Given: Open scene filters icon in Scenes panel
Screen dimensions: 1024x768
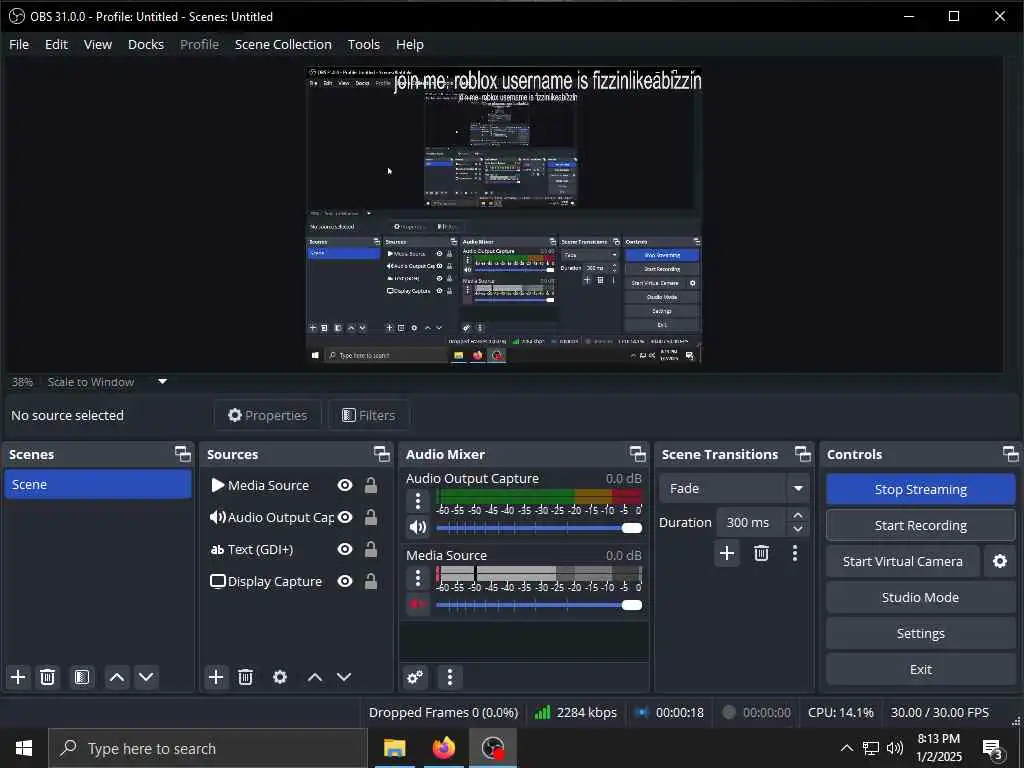Looking at the screenshot, I should [82, 677].
